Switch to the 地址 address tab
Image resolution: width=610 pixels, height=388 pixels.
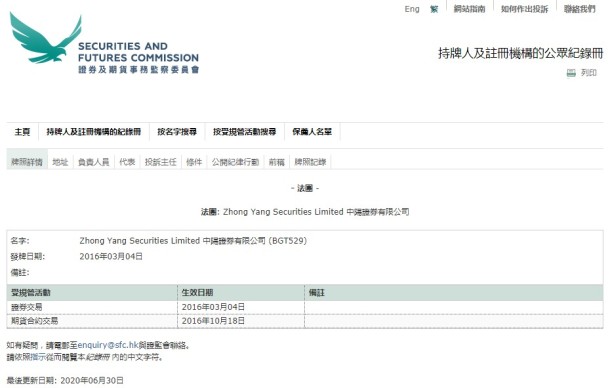click(x=60, y=162)
